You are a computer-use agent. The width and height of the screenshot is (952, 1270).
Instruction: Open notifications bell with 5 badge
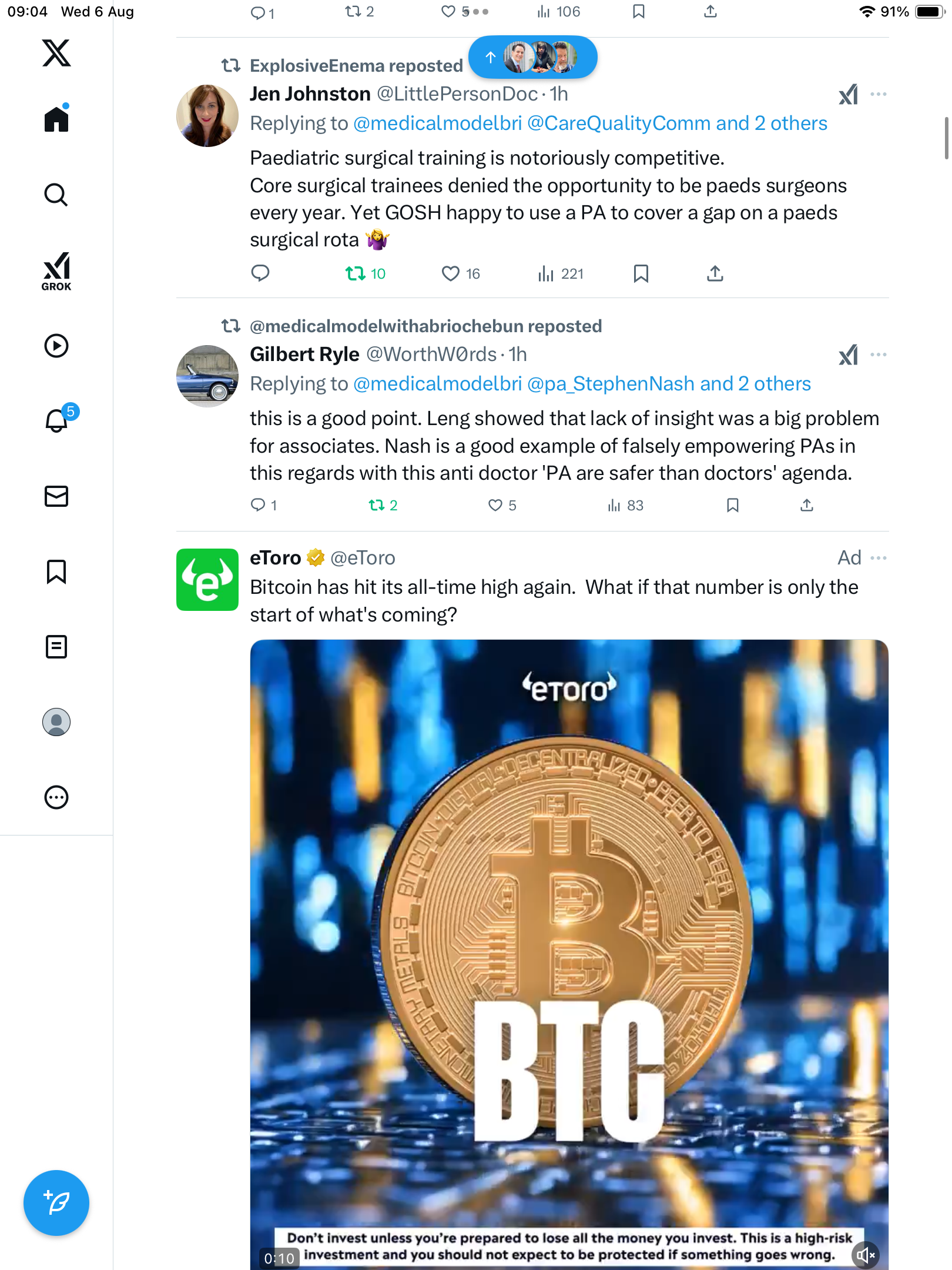(58, 420)
